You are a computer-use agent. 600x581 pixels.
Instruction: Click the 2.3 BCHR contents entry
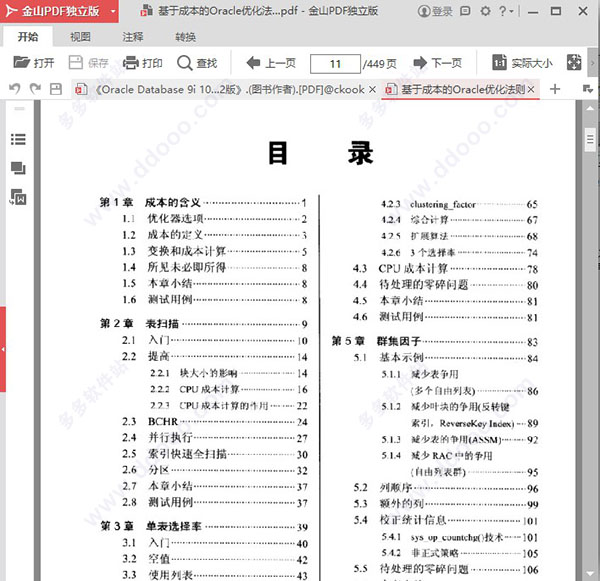coord(215,422)
